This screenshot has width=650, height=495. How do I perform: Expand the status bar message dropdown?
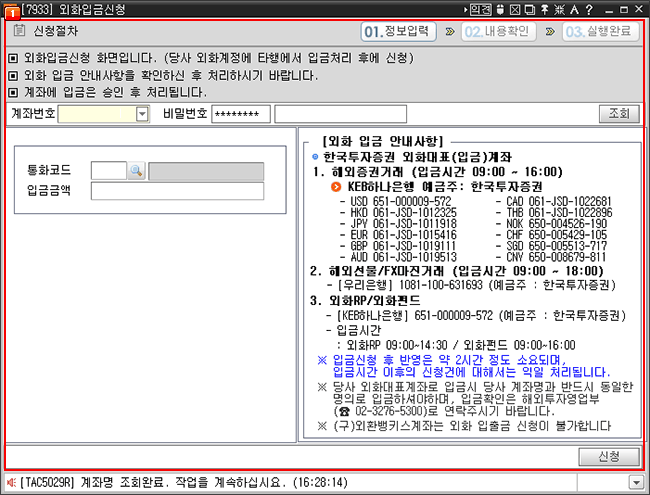(636, 482)
